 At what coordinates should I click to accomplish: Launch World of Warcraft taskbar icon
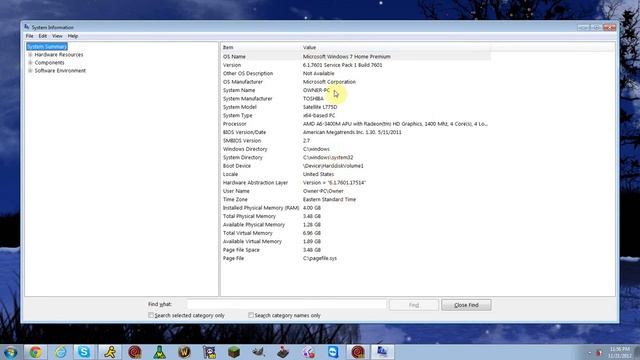click(x=184, y=352)
